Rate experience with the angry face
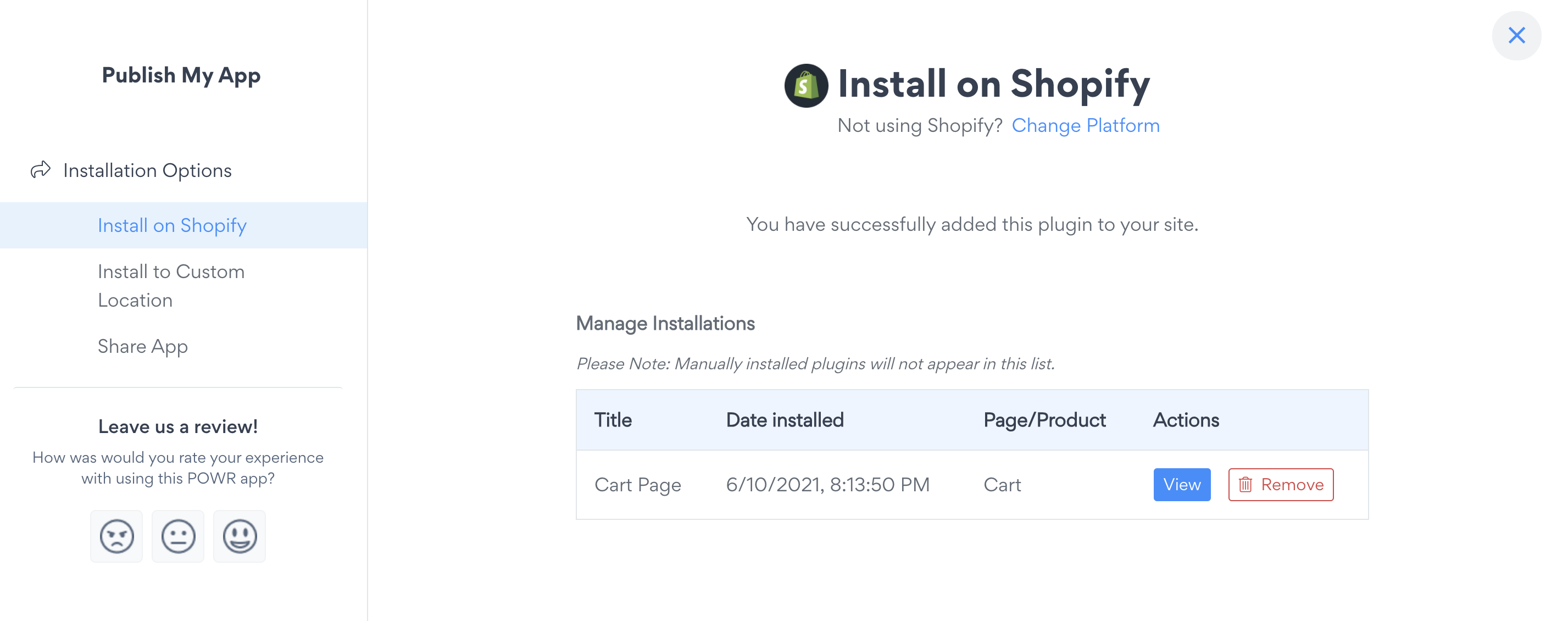The width and height of the screenshot is (1568, 621). tap(116, 536)
